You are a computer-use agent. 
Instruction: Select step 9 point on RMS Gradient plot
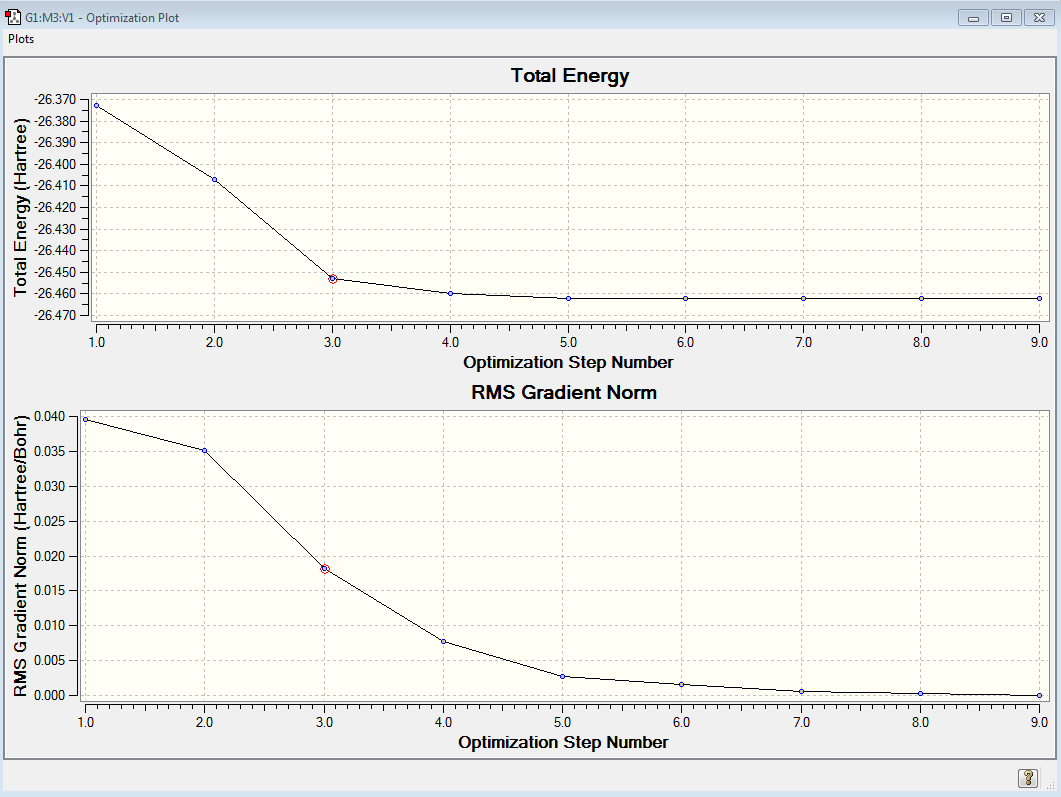tap(1039, 696)
